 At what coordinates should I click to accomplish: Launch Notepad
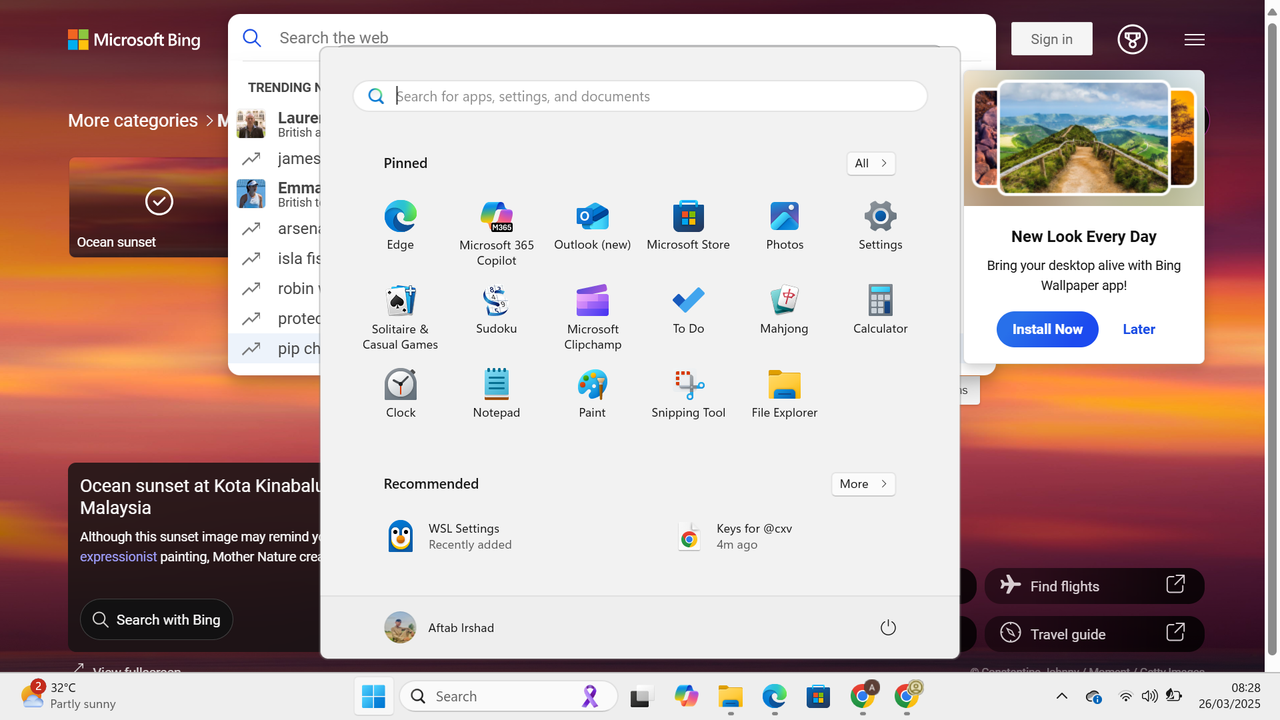(496, 394)
